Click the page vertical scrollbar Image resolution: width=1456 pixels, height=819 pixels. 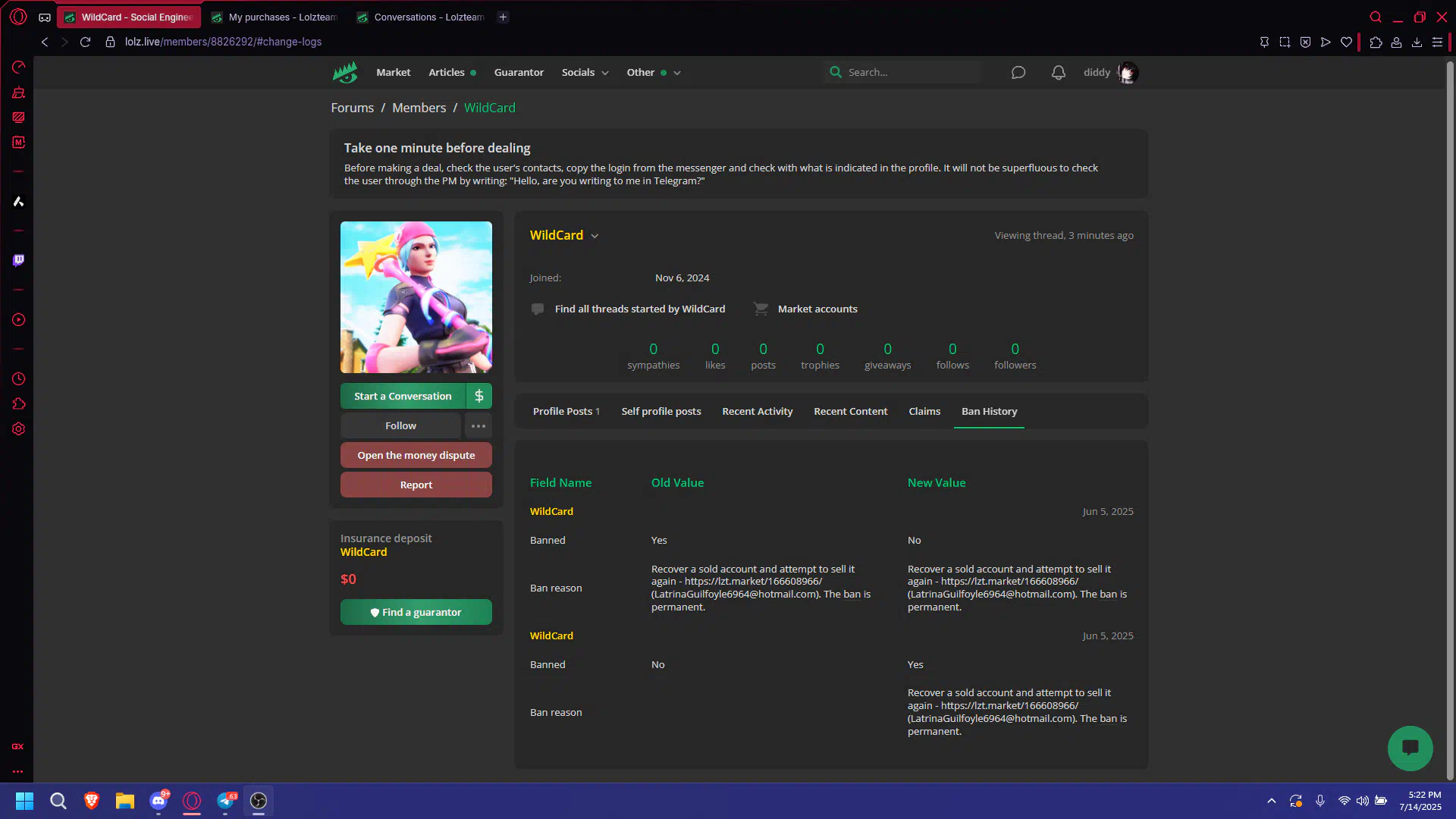pyautogui.click(x=1450, y=421)
